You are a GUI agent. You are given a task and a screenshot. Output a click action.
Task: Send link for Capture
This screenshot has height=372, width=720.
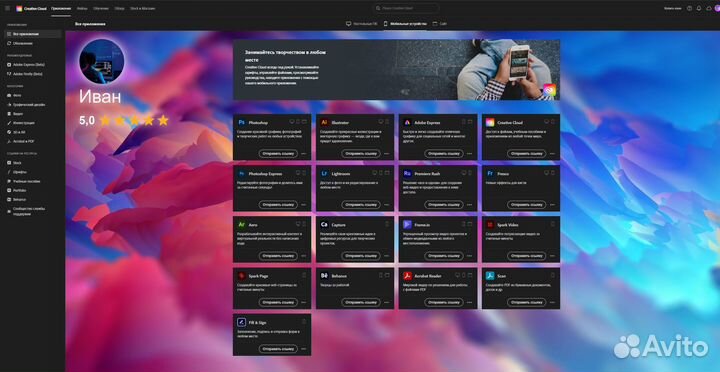pyautogui.click(x=360, y=256)
